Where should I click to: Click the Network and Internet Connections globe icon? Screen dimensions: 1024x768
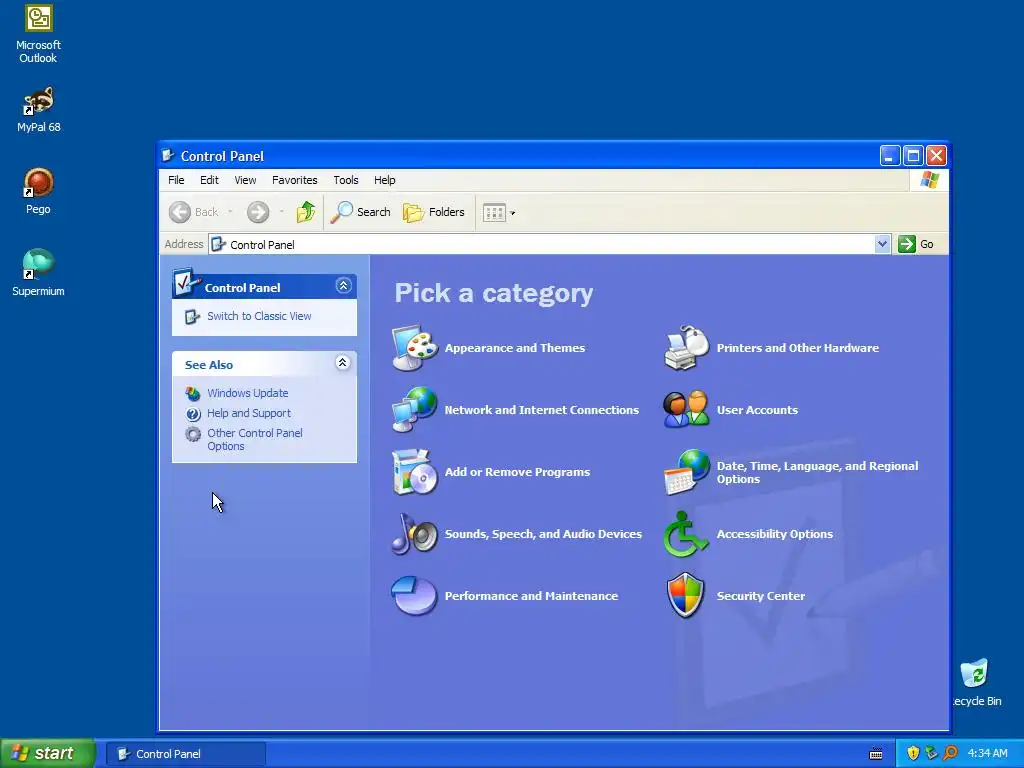click(x=414, y=409)
